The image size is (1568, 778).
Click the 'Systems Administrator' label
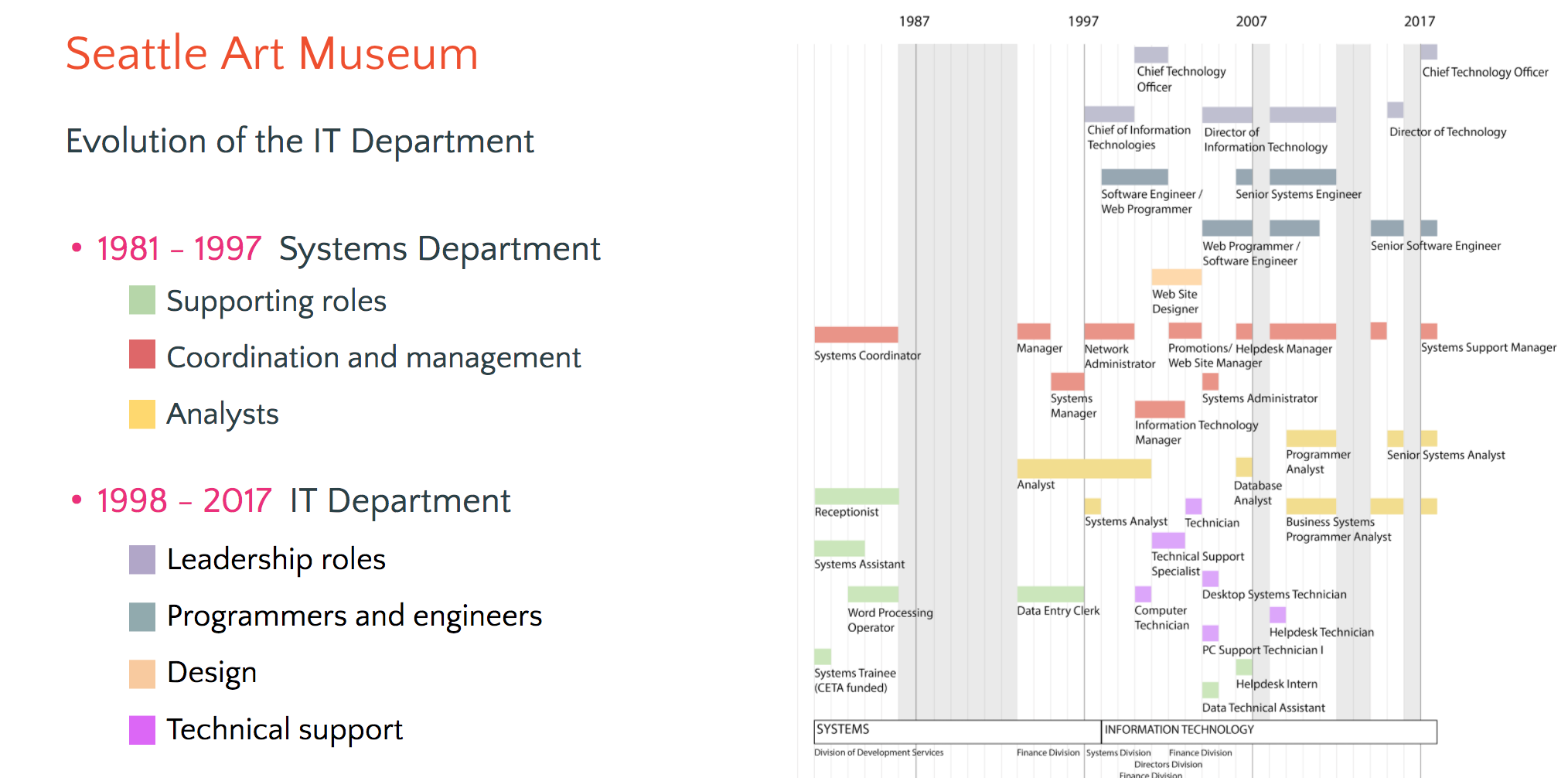click(1260, 398)
